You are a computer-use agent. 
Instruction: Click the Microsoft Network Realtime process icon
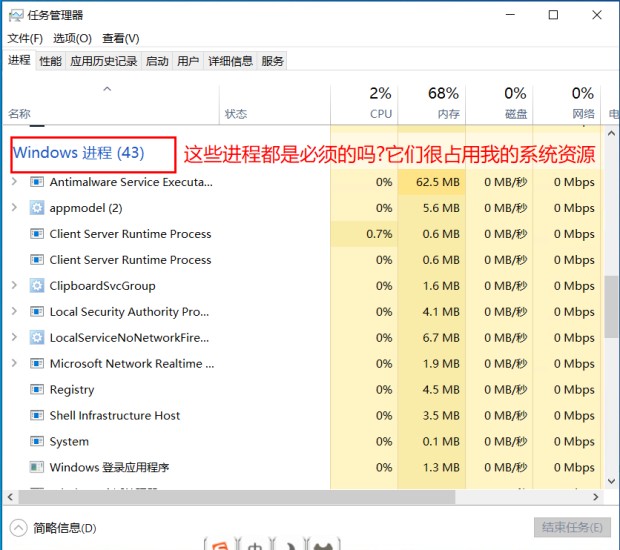click(37, 363)
